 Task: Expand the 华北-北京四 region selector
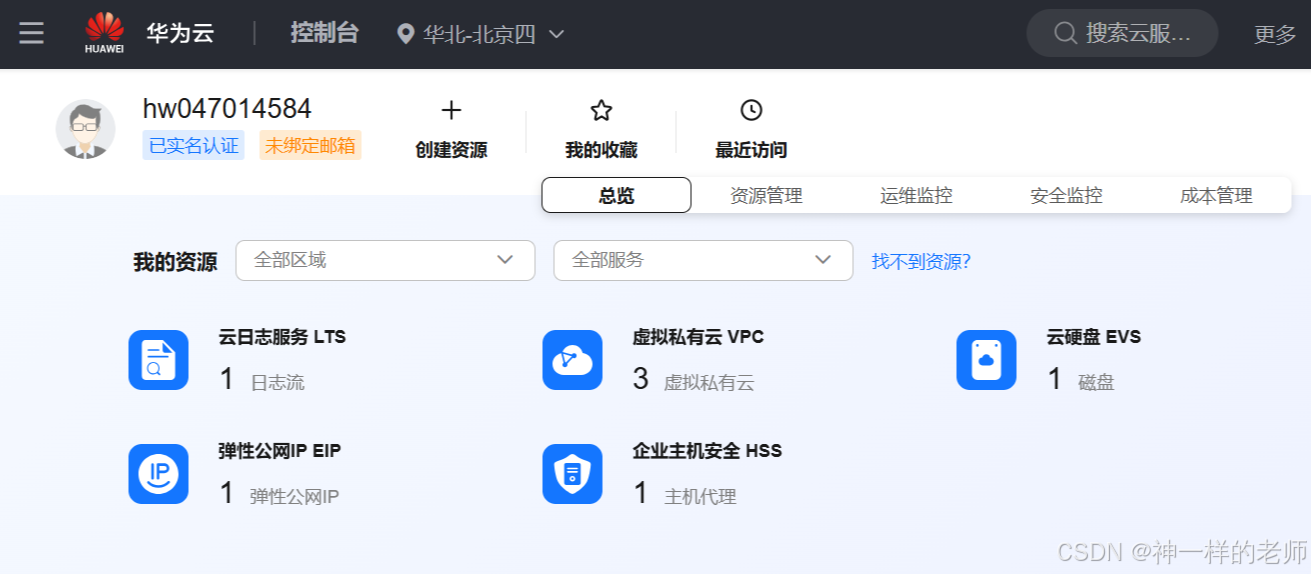tap(481, 34)
